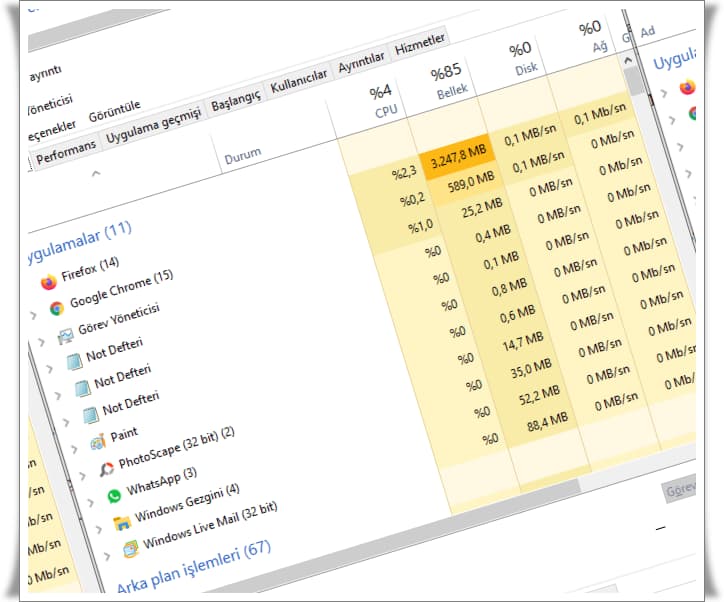Click Arka plan işlemleri (67) group header
The width and height of the screenshot is (724, 602).
click(x=193, y=566)
